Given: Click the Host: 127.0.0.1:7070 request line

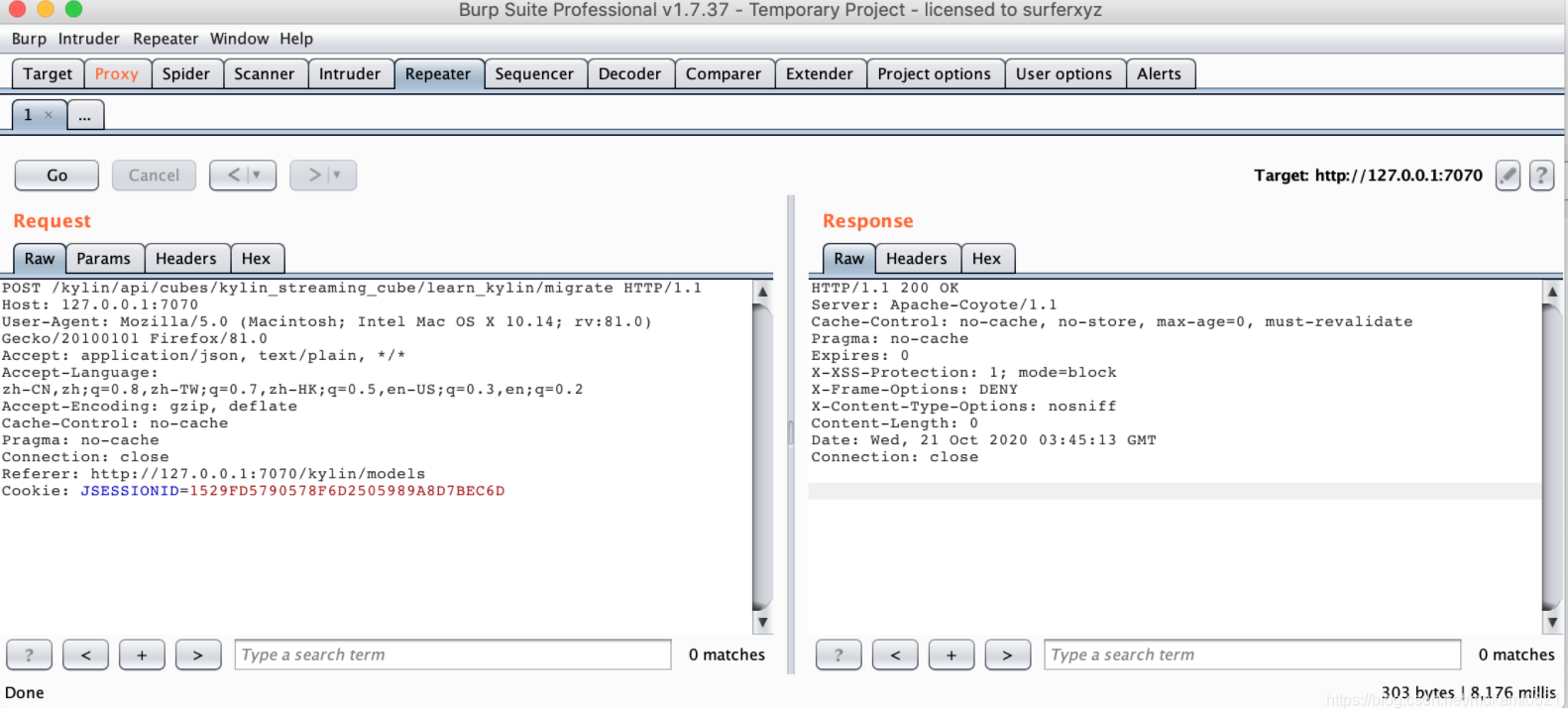Looking at the screenshot, I should 100,305.
